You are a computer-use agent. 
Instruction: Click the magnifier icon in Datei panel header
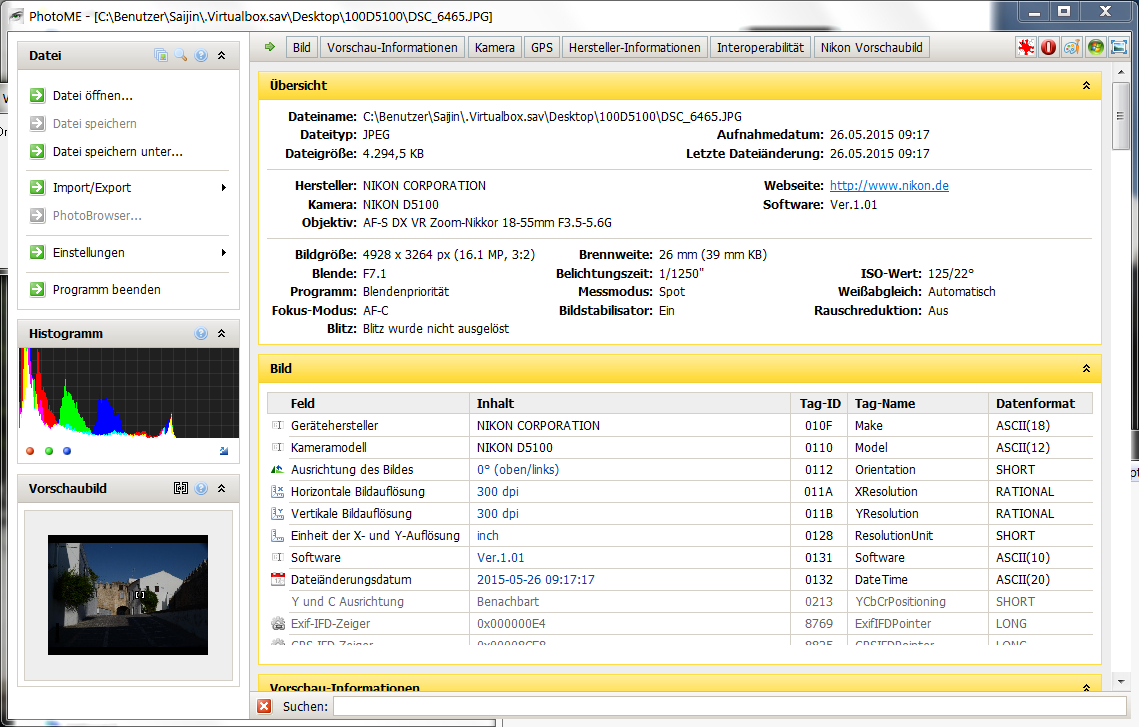pos(181,56)
